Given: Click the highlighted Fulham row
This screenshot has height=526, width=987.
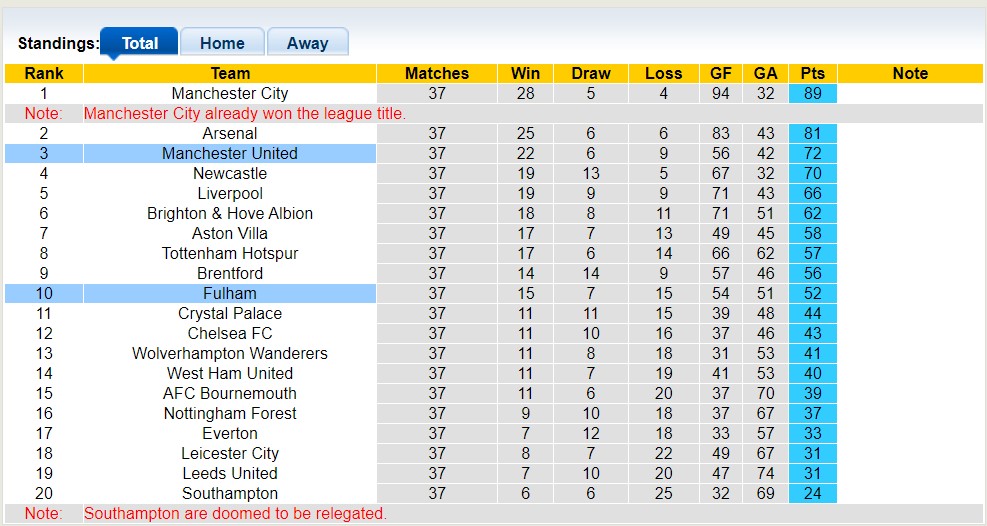Looking at the screenshot, I should (x=230, y=293).
